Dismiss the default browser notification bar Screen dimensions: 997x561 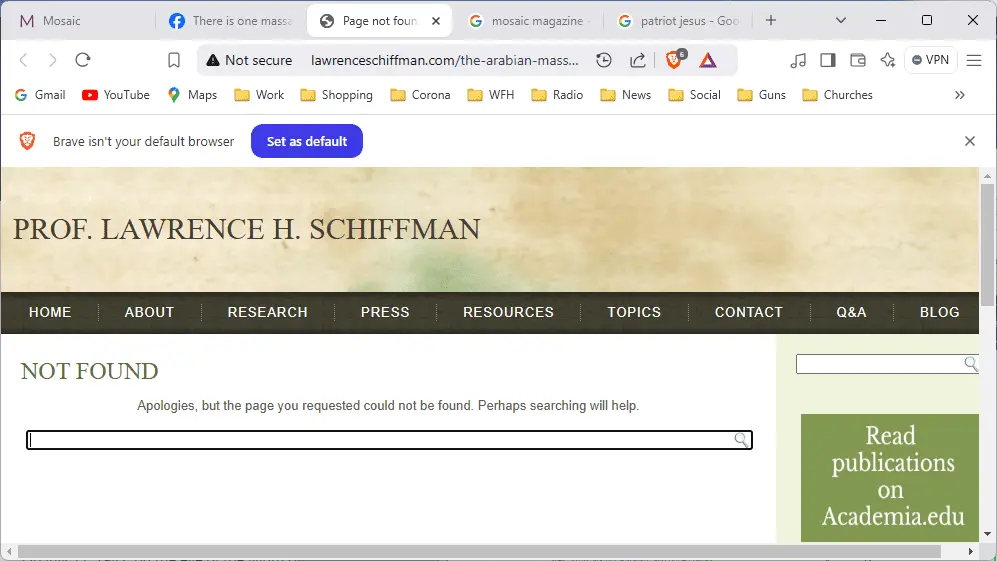tap(969, 141)
